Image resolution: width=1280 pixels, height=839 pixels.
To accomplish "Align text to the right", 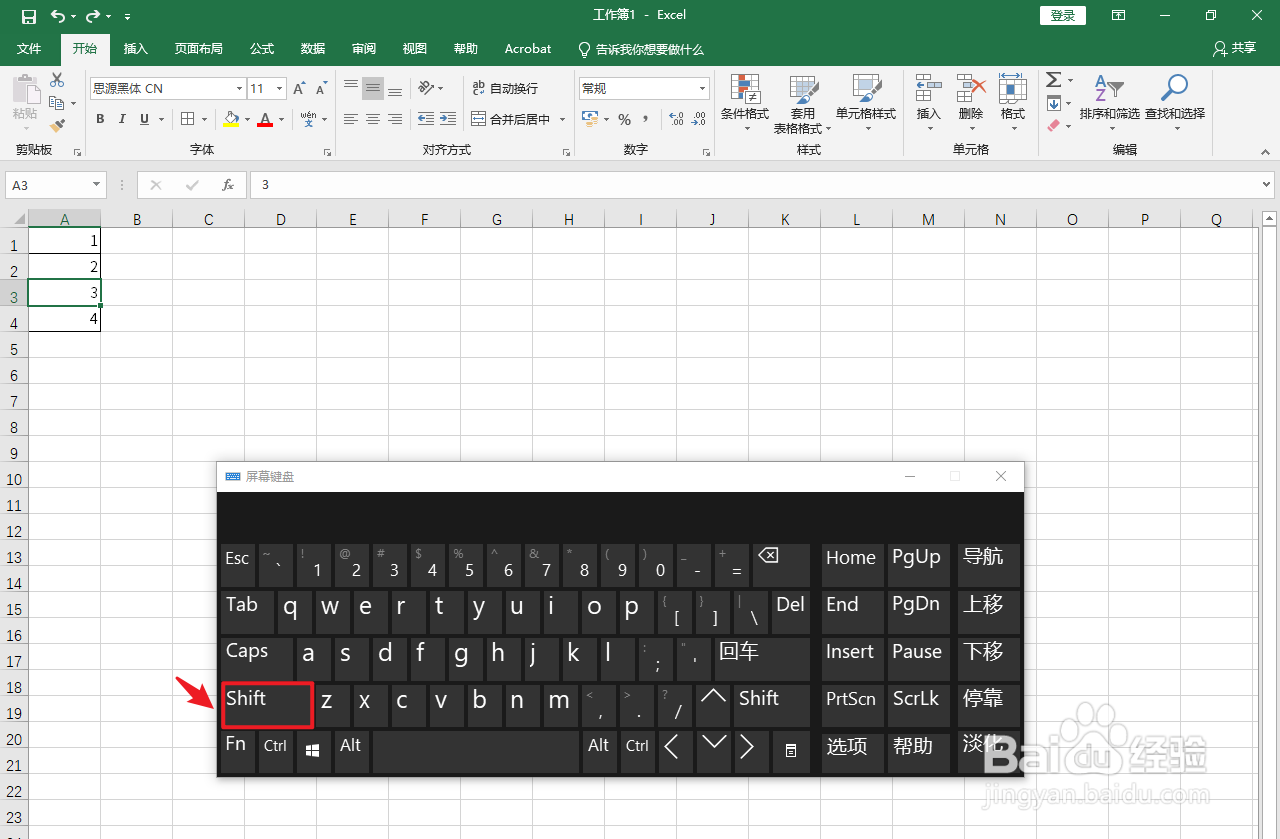I will 395,119.
